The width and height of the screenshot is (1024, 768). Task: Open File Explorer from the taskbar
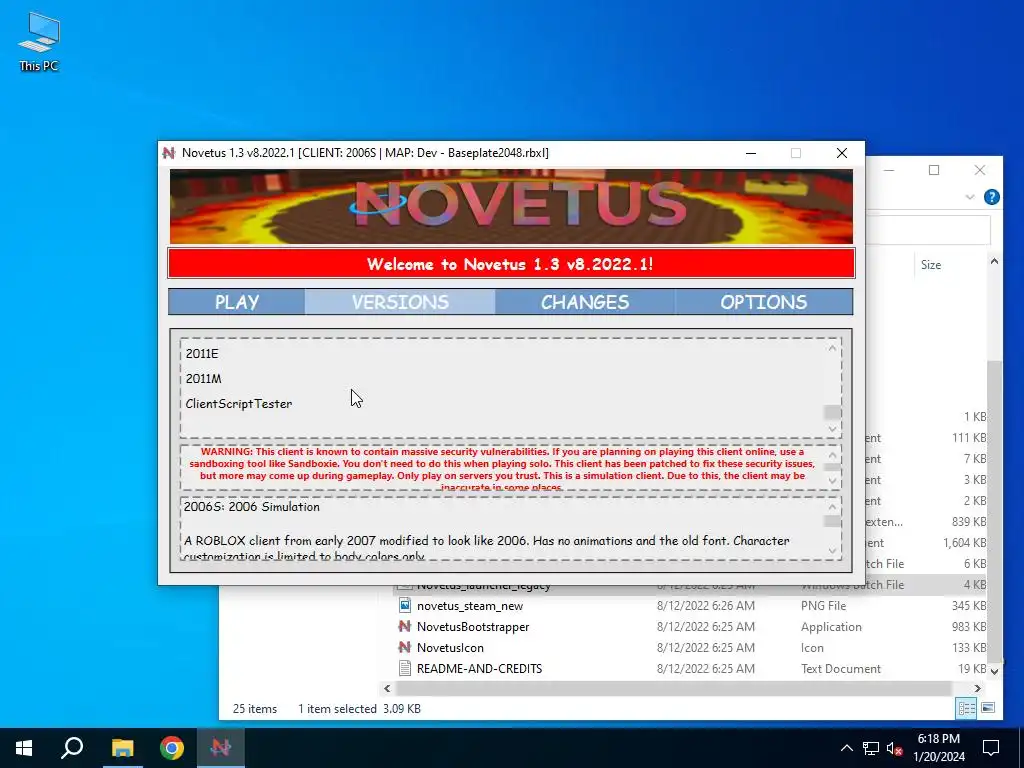tap(122, 748)
